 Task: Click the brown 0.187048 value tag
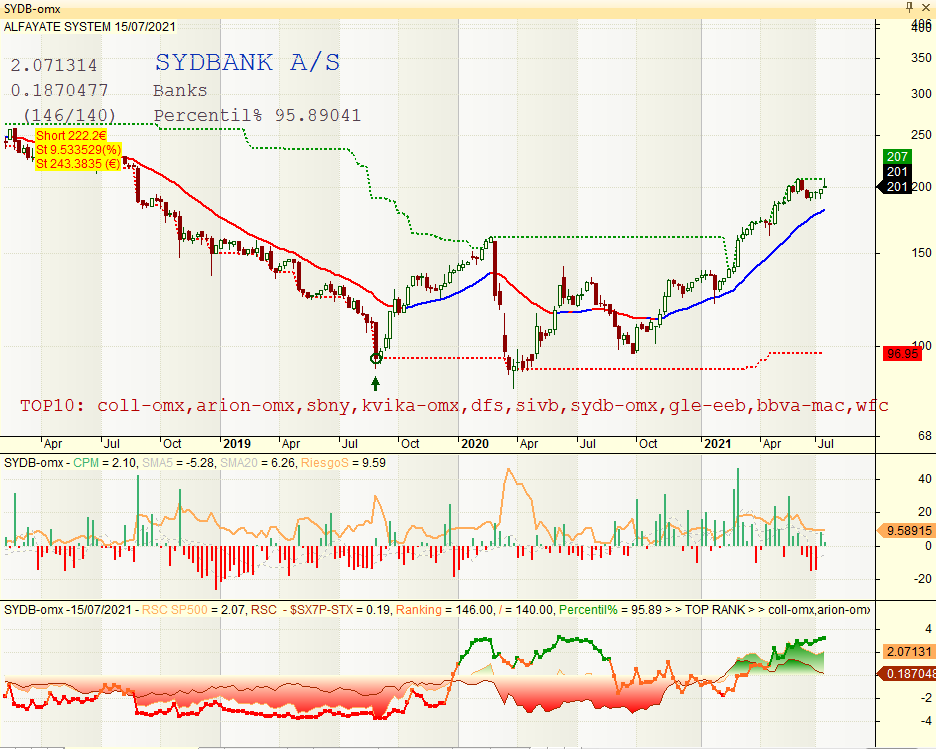click(x=906, y=674)
